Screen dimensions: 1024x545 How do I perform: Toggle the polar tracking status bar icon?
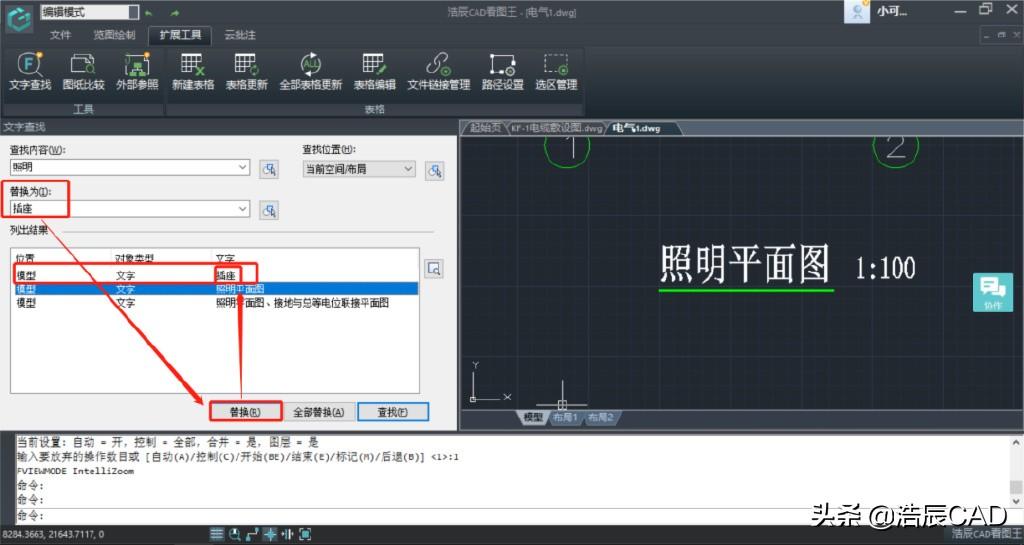[252, 534]
